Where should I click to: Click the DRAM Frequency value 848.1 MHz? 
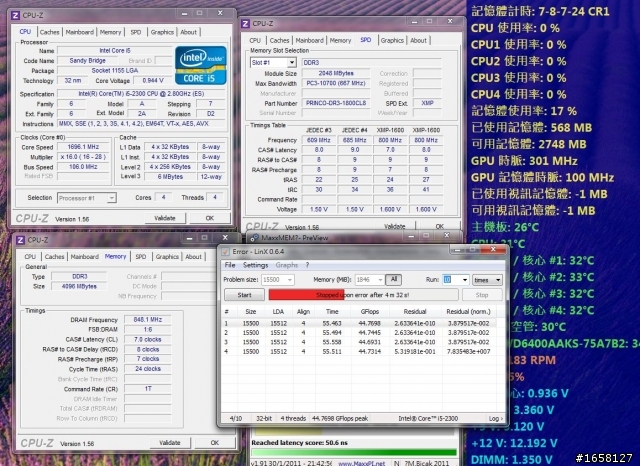click(147, 320)
